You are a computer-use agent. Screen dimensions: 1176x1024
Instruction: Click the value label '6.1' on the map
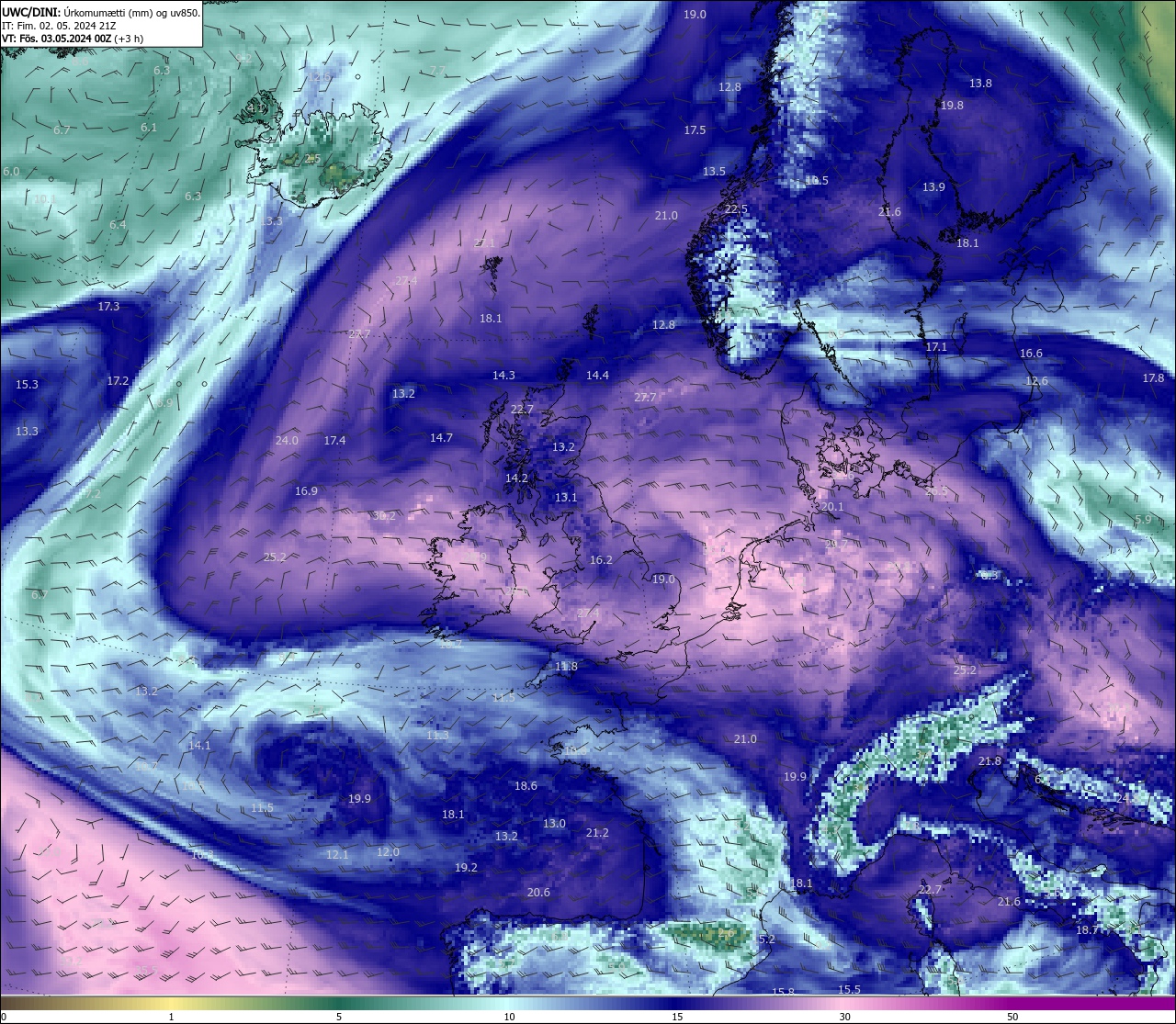(x=149, y=128)
